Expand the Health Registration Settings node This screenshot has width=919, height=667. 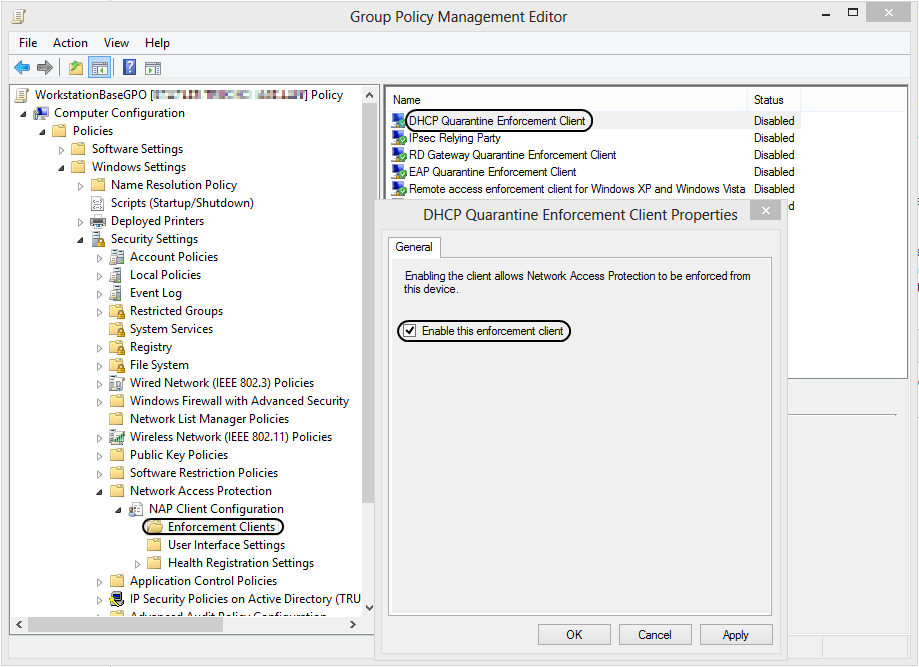click(x=139, y=562)
